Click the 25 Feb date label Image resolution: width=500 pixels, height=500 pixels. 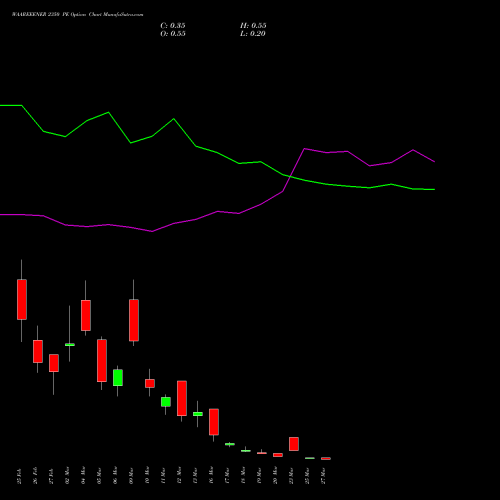(19, 476)
